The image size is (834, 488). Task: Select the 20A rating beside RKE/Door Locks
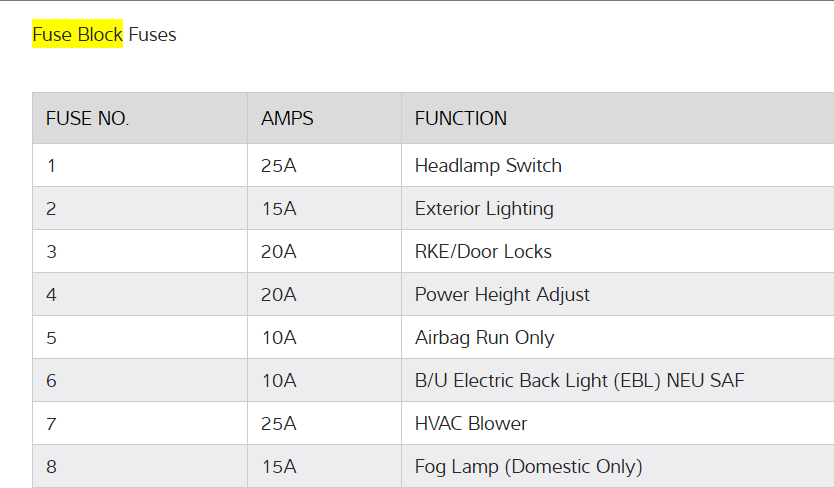279,252
